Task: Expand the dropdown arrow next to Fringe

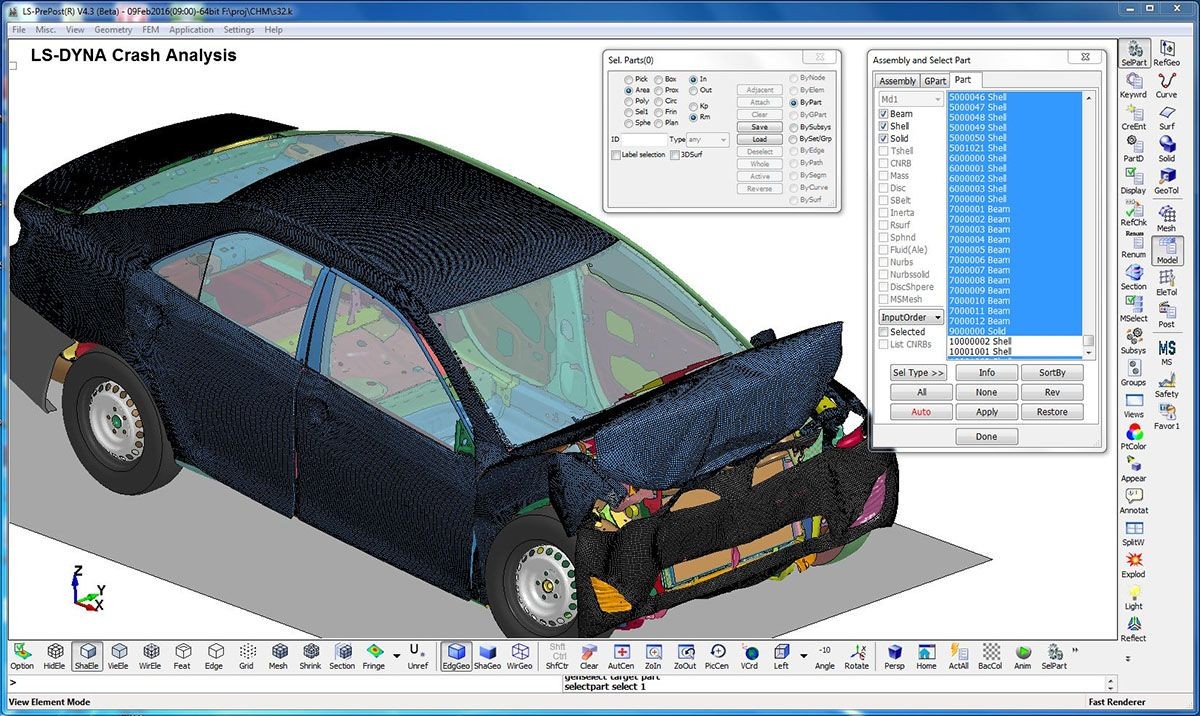Action: (396, 656)
